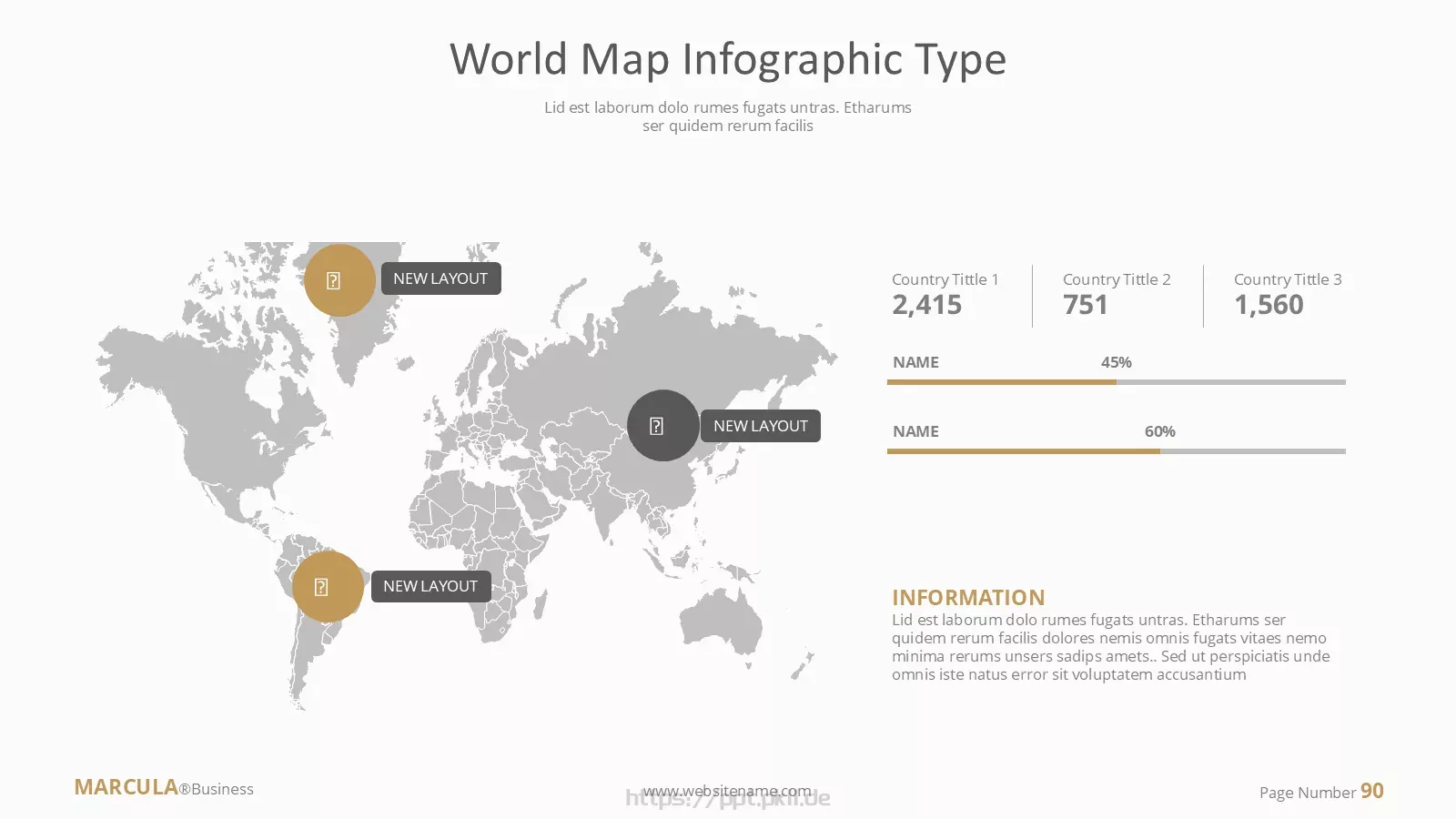This screenshot has width=1456, height=819.
Task: Click the Country Tittle 3 label
Action: [x=1288, y=279]
